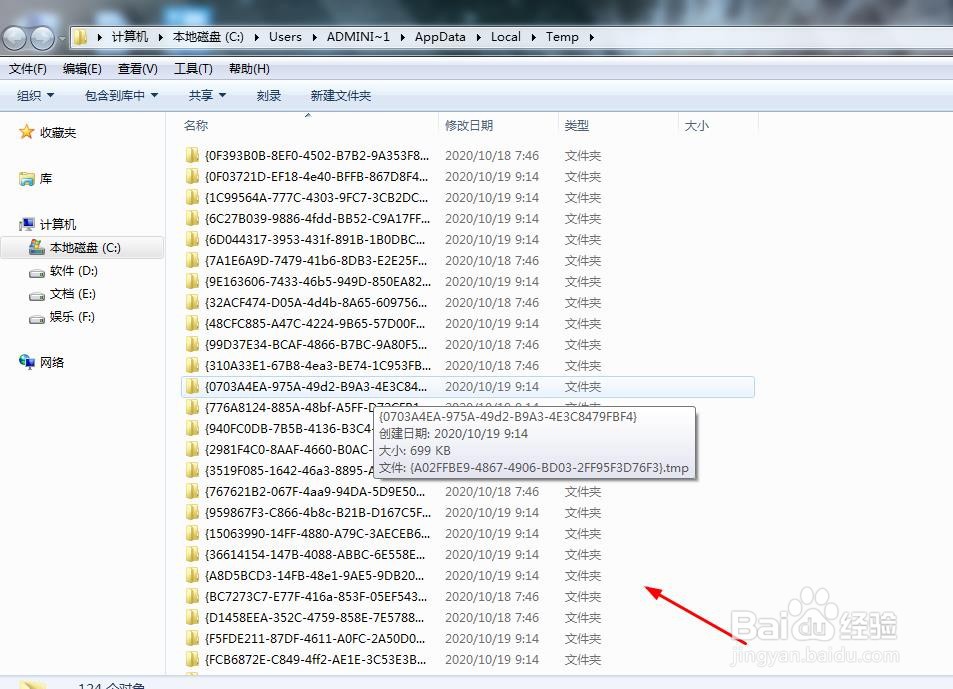Screen dimensions: 953x689
Task: Select folder icon of {959867F3-C866-4b8c...}
Action: coord(192,512)
